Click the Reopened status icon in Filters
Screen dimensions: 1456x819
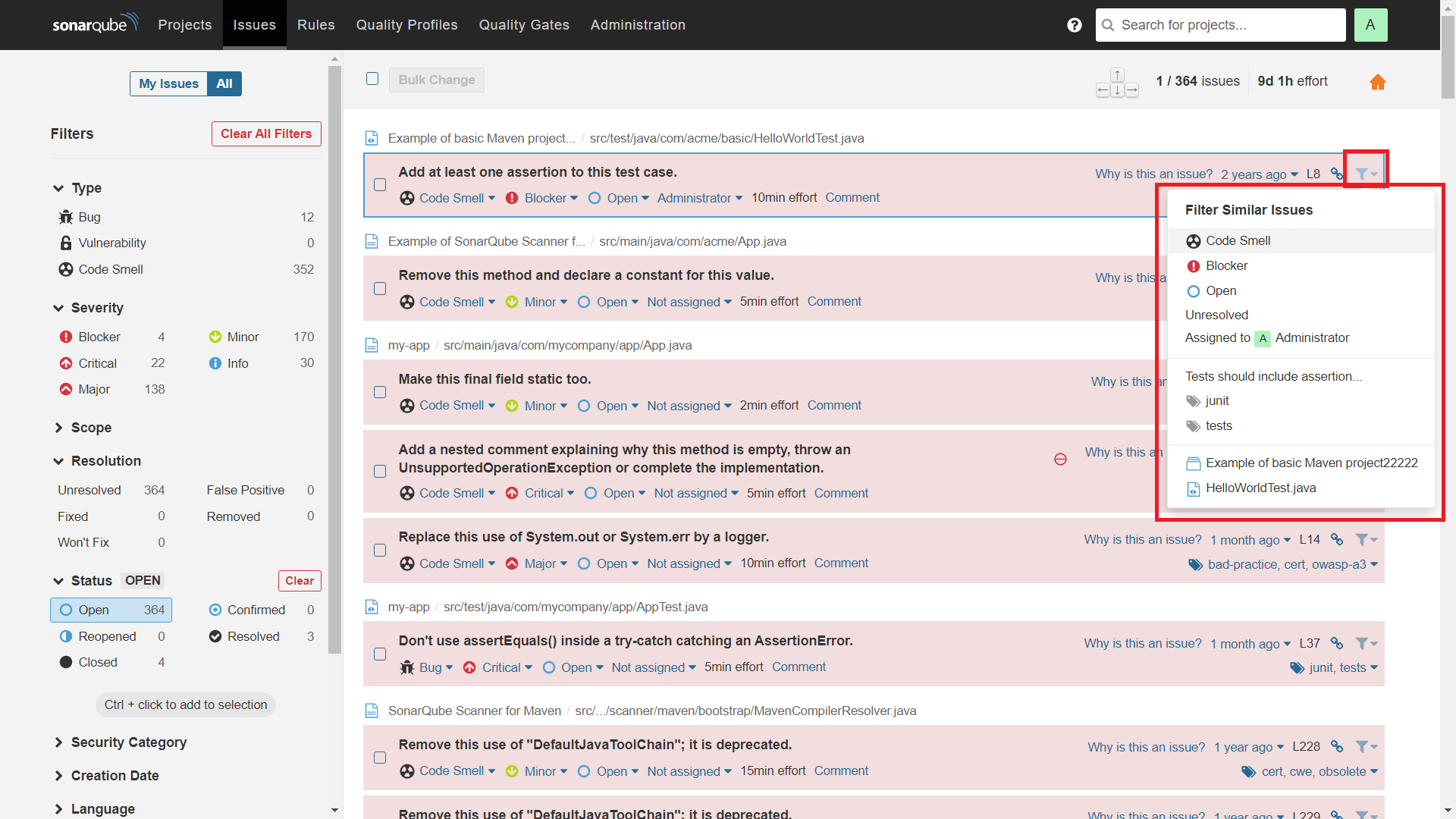[x=66, y=636]
